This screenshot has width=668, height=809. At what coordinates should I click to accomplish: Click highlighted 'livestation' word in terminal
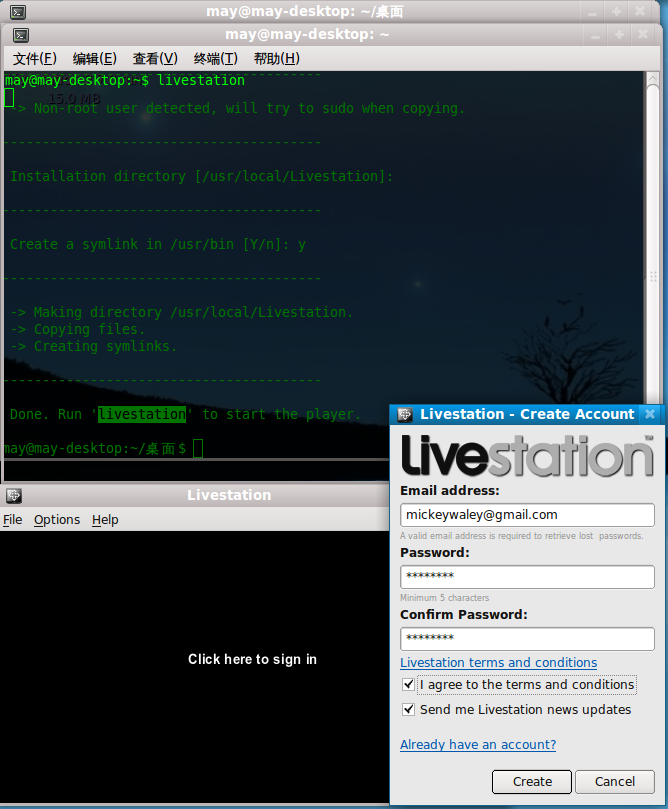142,414
